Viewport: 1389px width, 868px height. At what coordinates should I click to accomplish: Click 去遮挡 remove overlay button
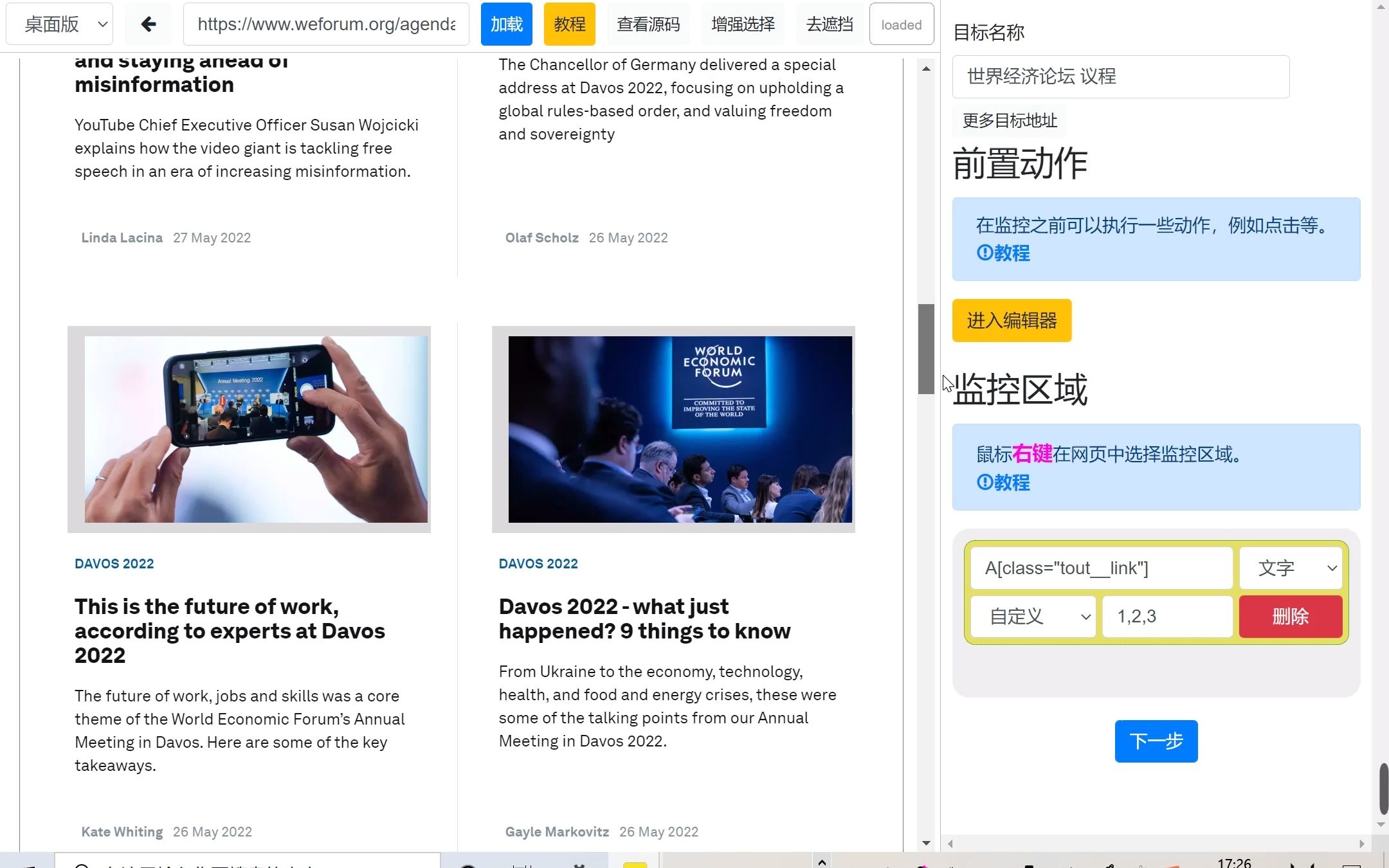(x=830, y=24)
